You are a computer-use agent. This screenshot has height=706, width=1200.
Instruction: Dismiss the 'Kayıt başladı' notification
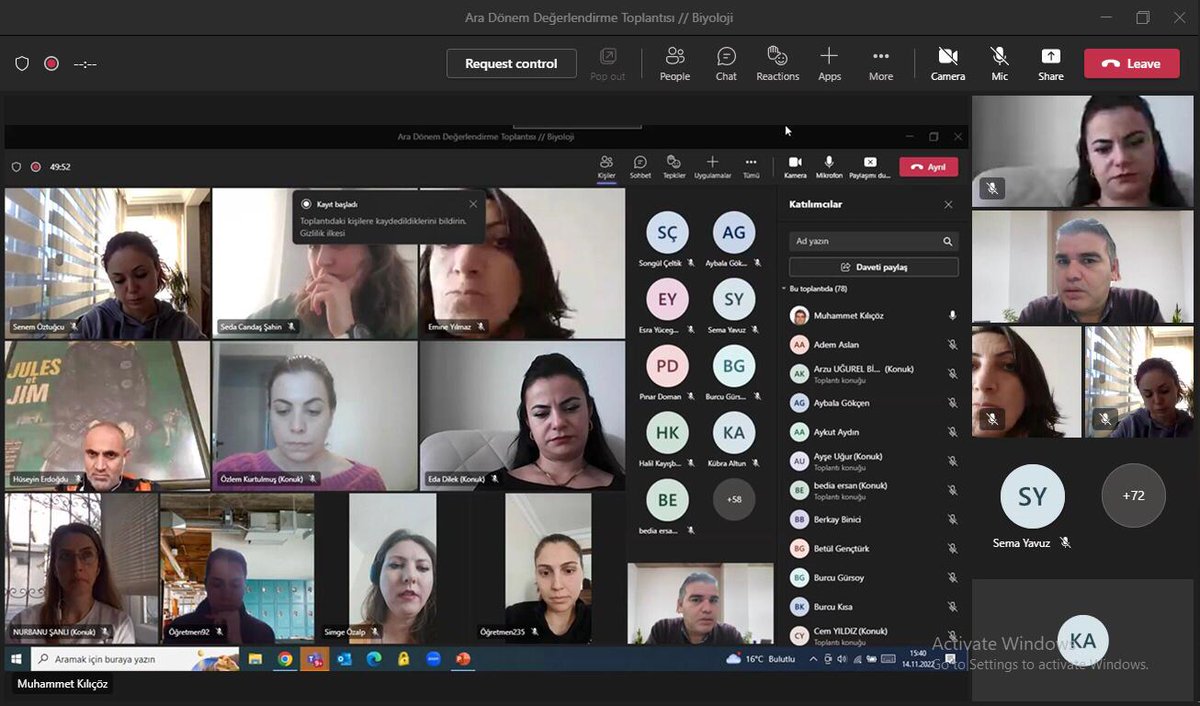[473, 204]
